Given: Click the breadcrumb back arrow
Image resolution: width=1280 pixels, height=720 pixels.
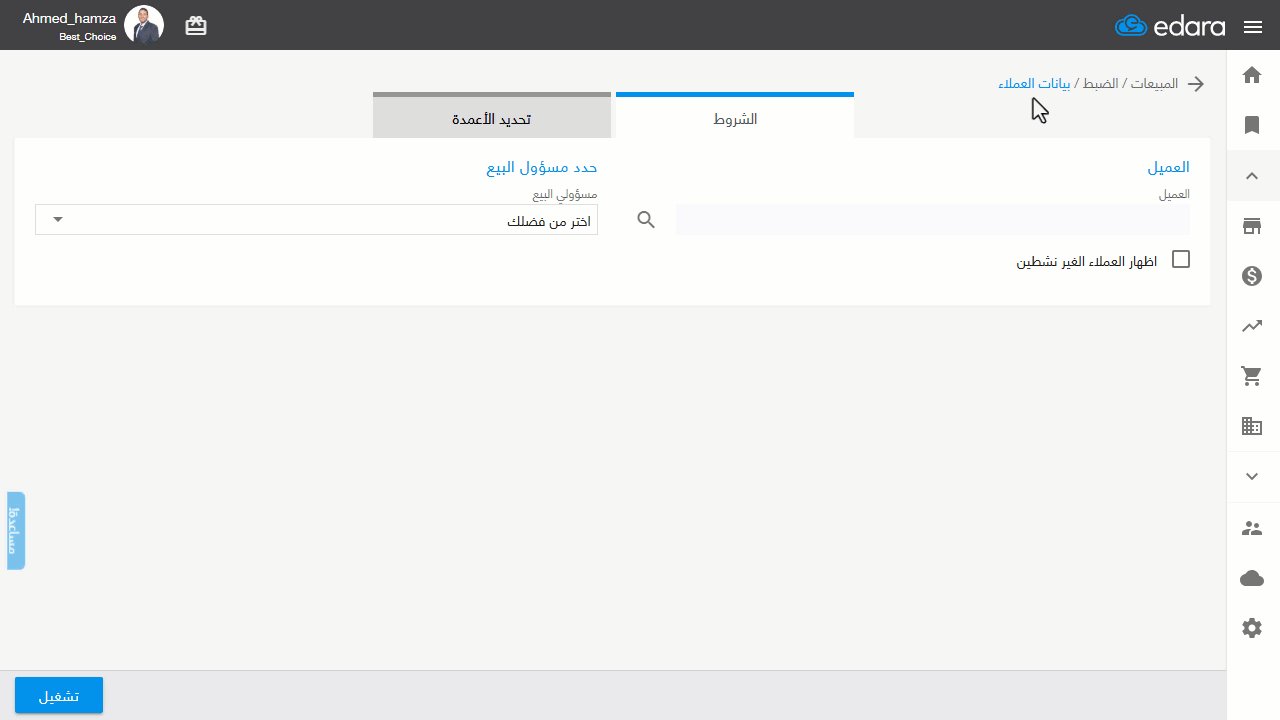Looking at the screenshot, I should coord(1195,84).
